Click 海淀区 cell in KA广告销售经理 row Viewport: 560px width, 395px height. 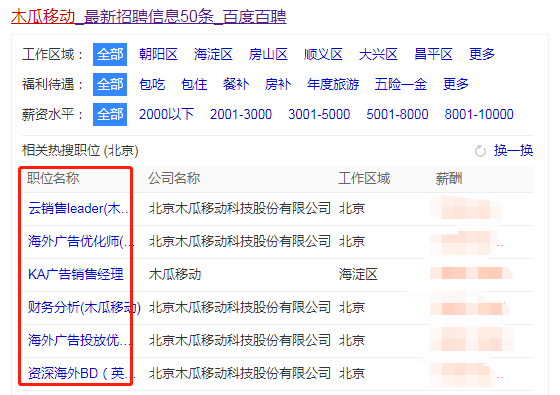358,274
